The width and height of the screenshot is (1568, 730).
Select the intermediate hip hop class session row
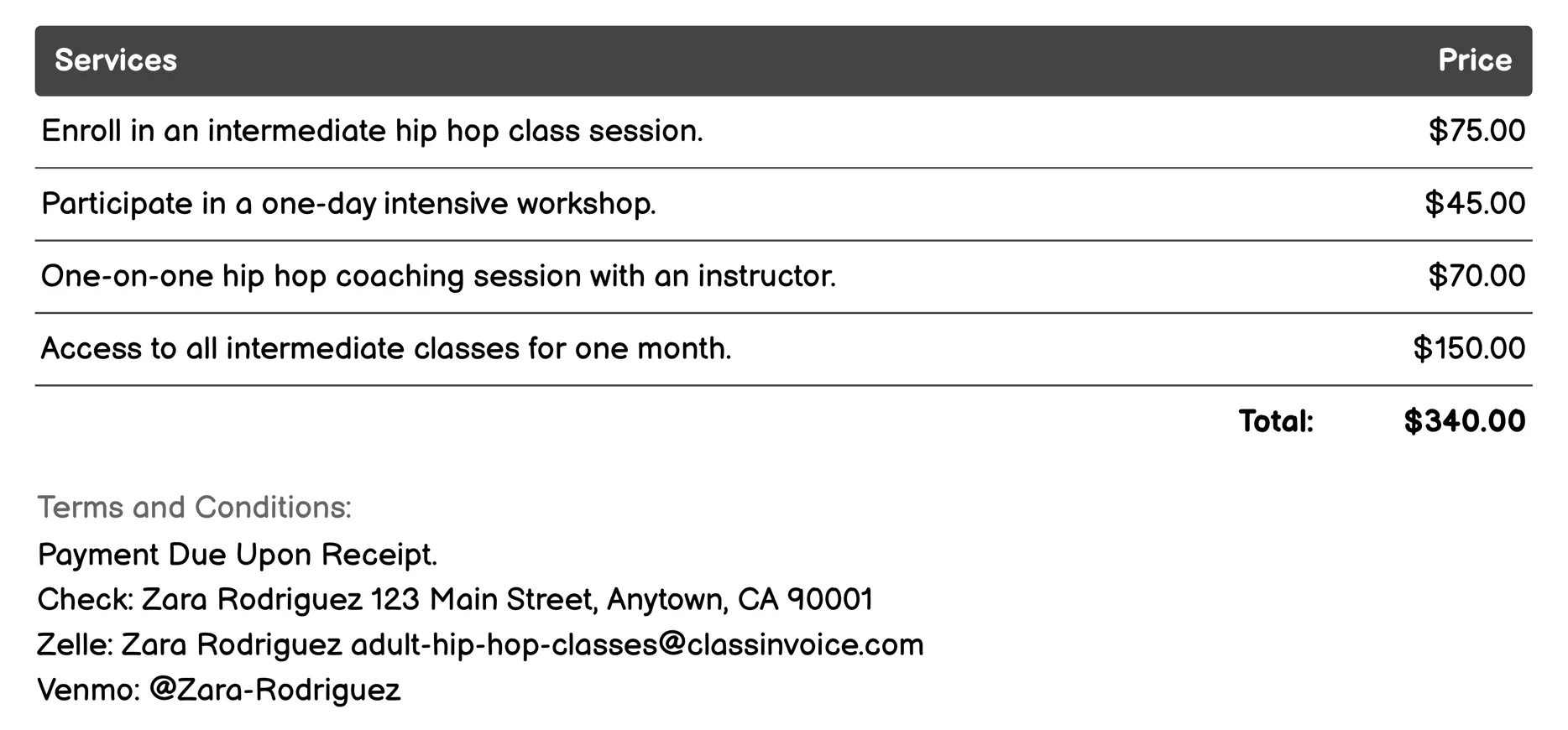pyautogui.click(x=372, y=131)
